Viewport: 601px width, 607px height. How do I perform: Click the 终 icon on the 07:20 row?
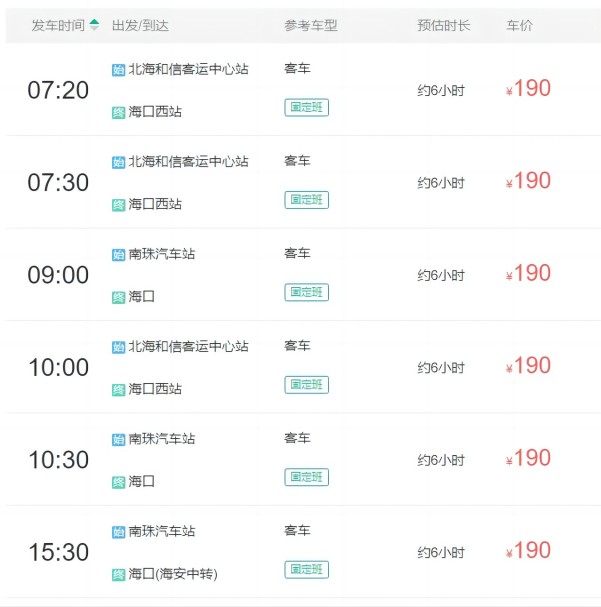coord(118,112)
